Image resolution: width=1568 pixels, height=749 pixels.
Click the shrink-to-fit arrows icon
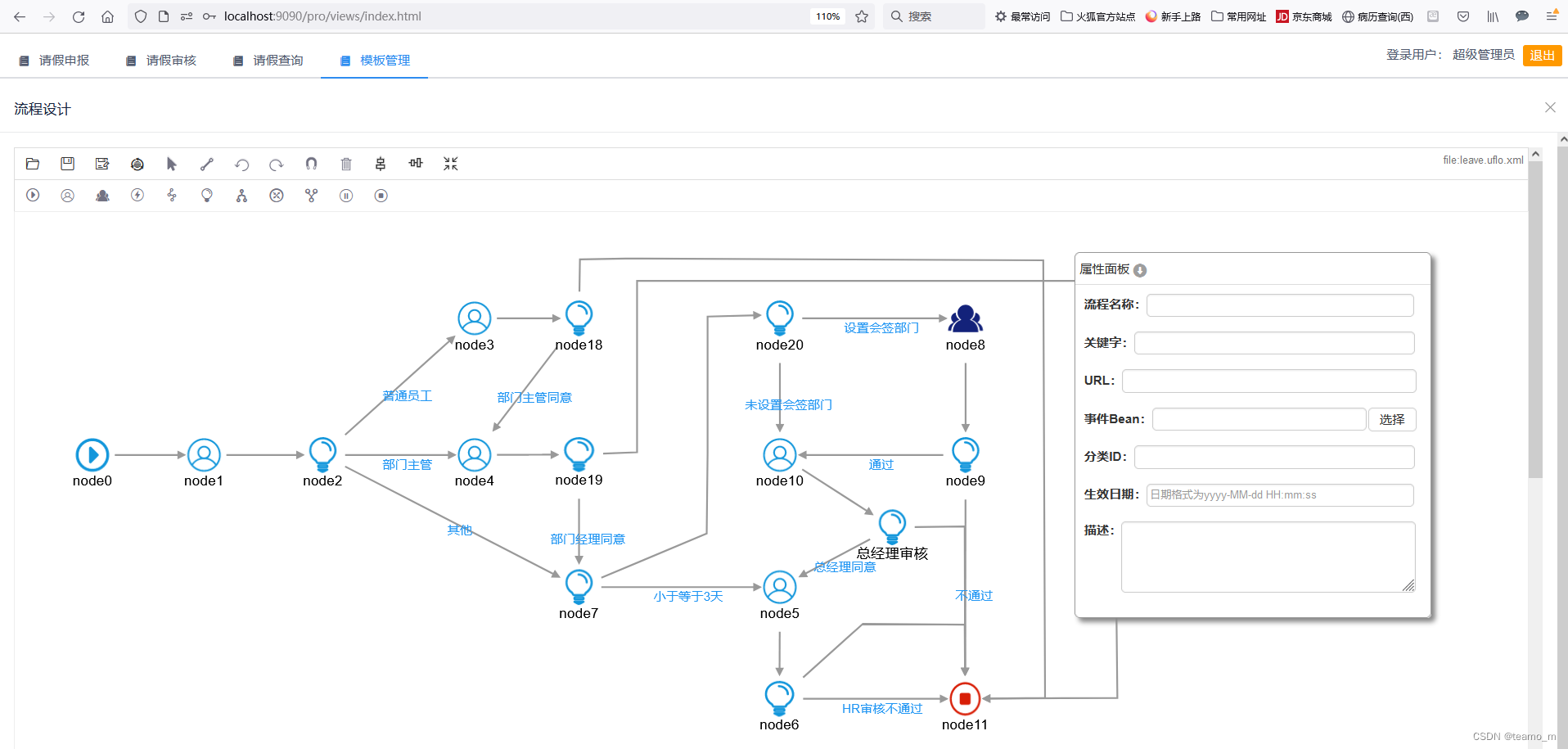tap(451, 164)
